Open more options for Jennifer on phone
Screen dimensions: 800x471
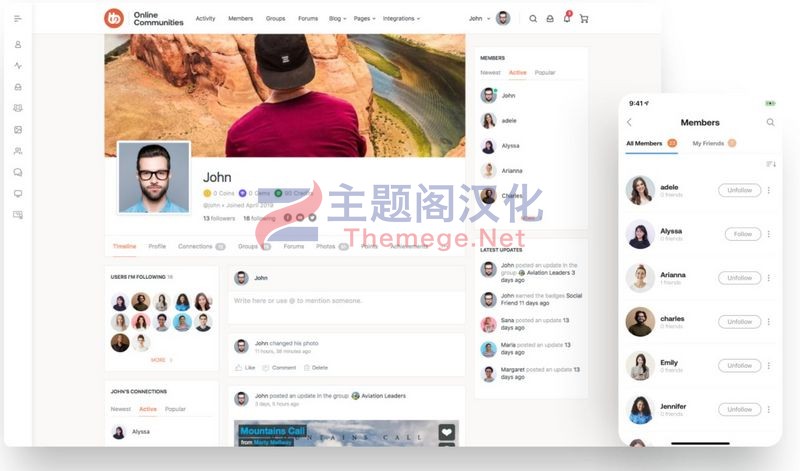tap(768, 410)
